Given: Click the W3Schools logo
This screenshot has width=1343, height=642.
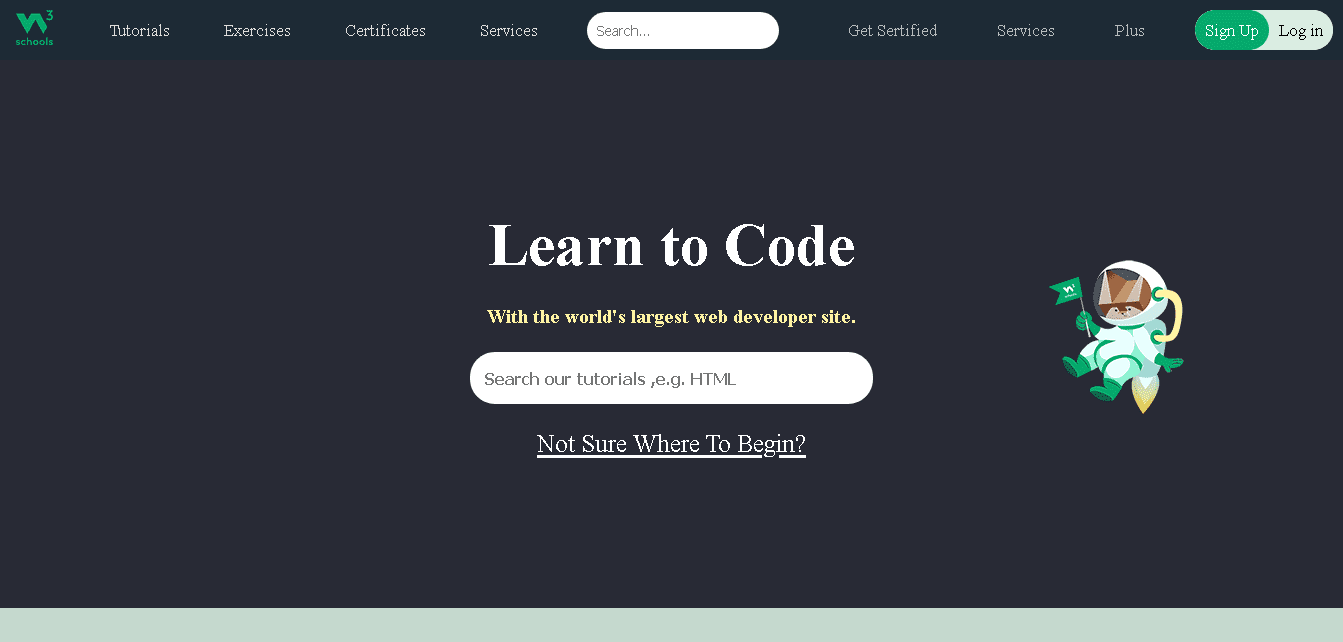Looking at the screenshot, I should [34, 29].
